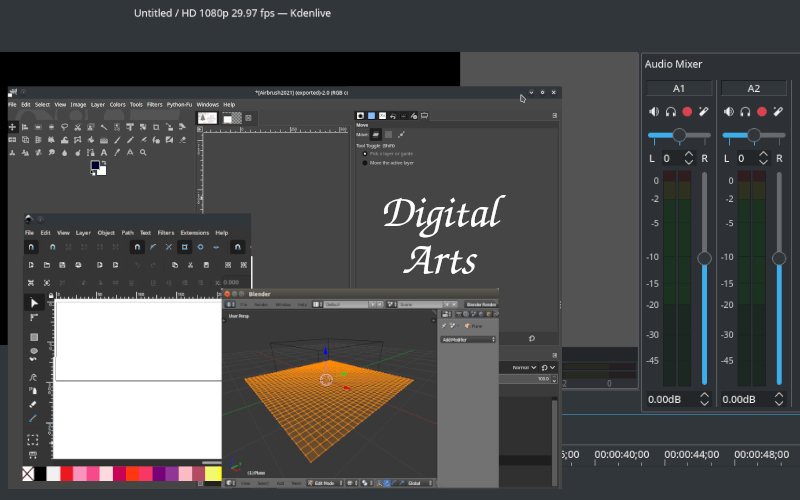This screenshot has width=800, height=500.
Task: Open the Filters menu in GIMP
Action: point(154,104)
